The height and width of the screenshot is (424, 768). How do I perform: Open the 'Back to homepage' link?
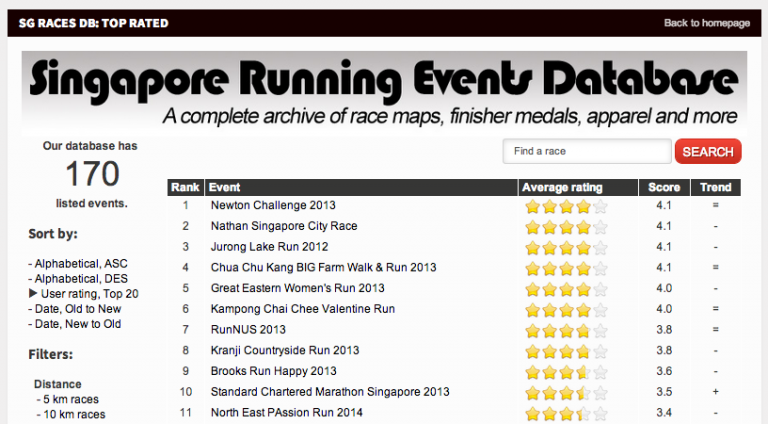[x=706, y=23]
